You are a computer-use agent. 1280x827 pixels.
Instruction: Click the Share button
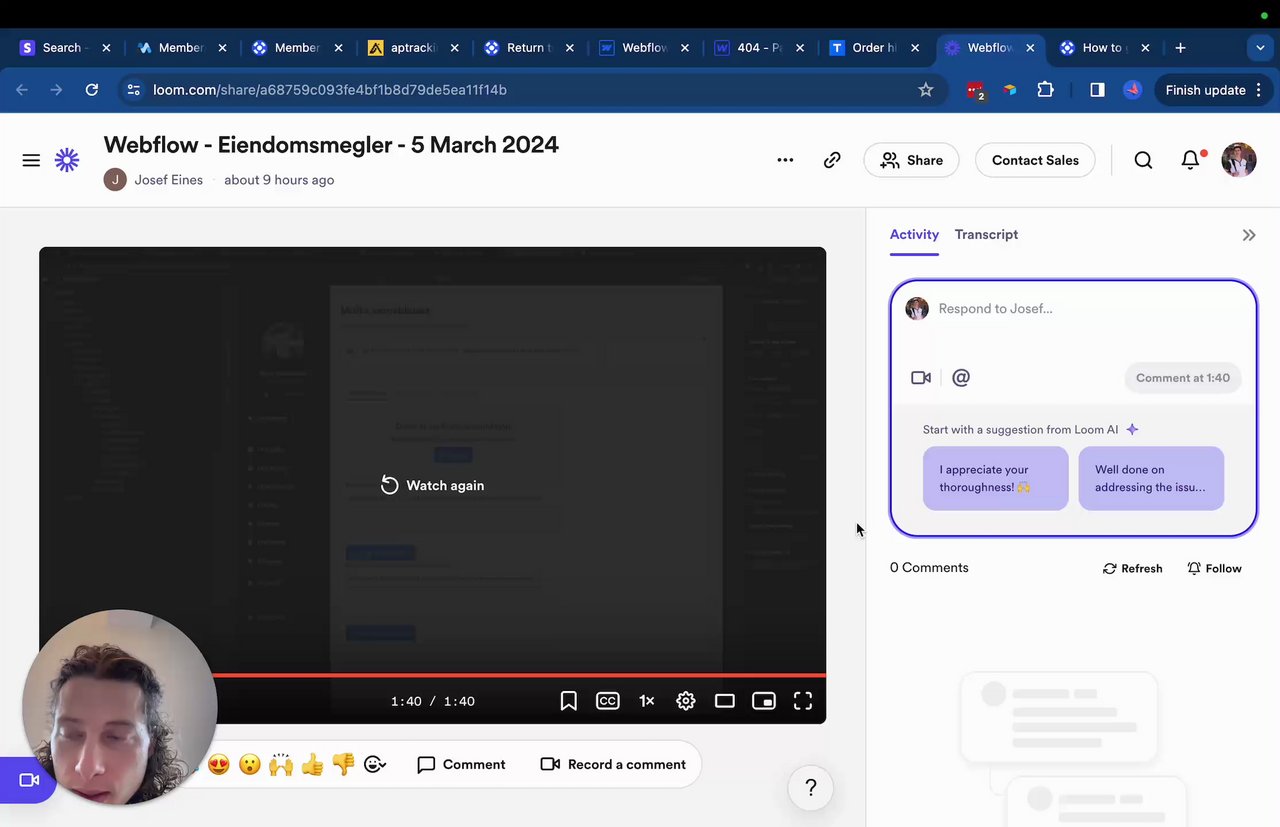[x=911, y=160]
